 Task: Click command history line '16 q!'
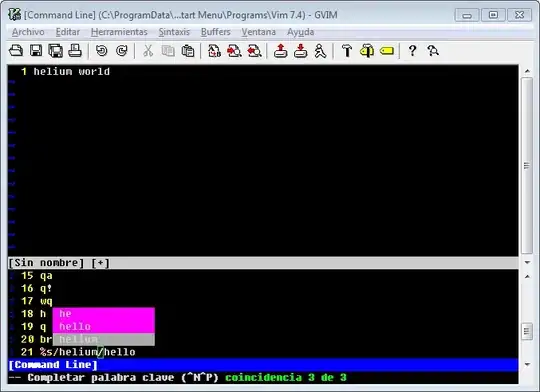coord(37,288)
